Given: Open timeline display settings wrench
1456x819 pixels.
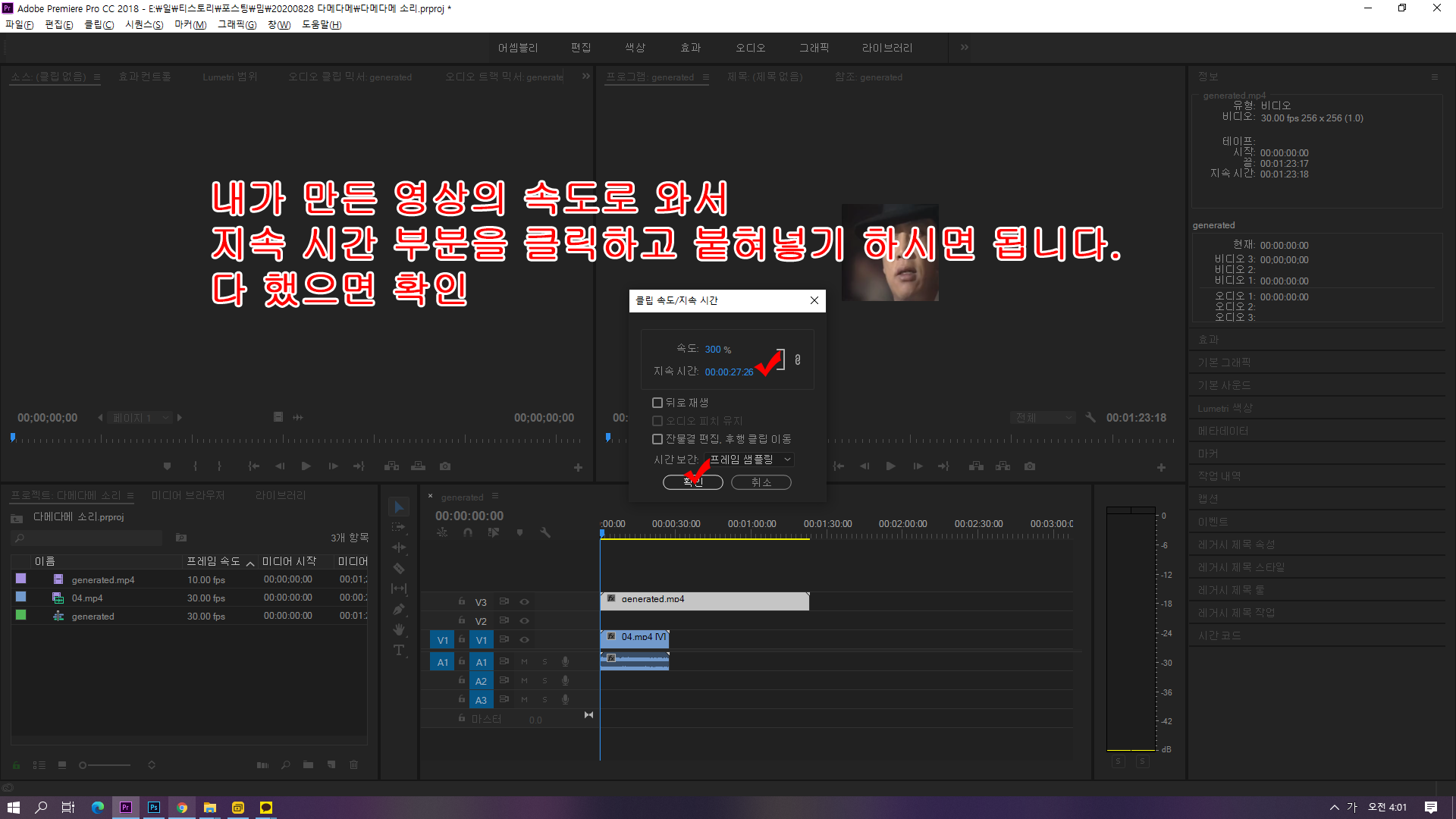Looking at the screenshot, I should point(545,532).
